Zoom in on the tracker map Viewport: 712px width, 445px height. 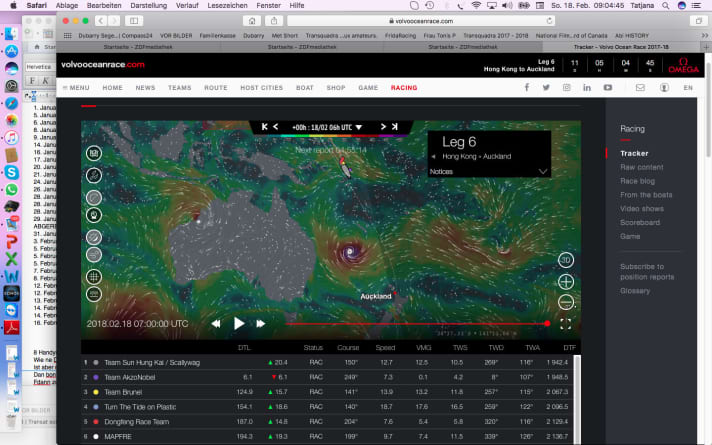[566, 282]
